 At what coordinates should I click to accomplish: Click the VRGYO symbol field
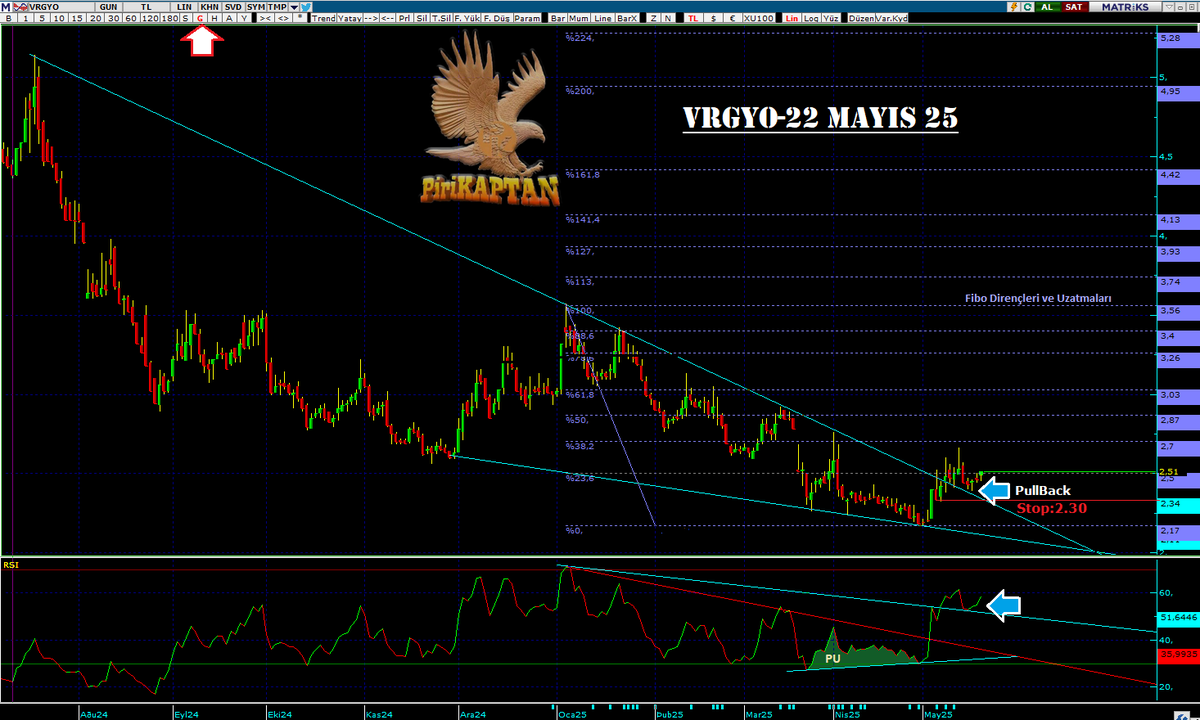[62, 7]
